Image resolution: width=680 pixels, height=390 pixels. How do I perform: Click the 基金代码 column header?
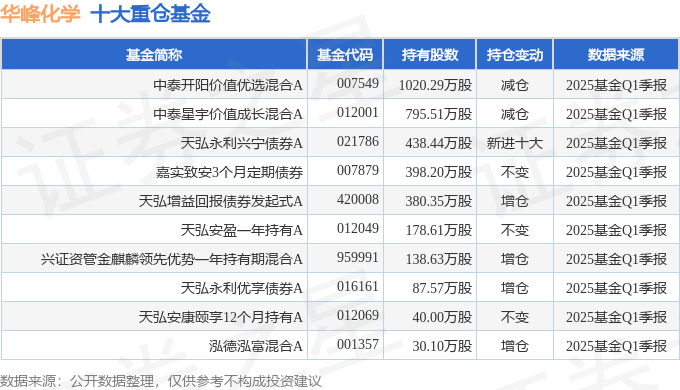coord(345,55)
